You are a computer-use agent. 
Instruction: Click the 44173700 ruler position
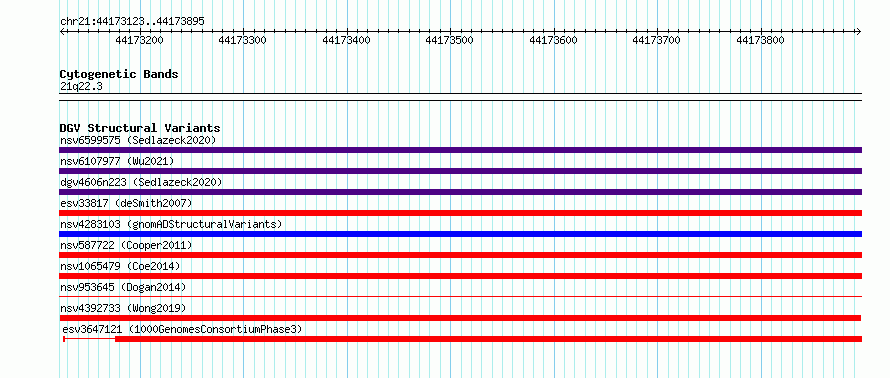pos(657,40)
